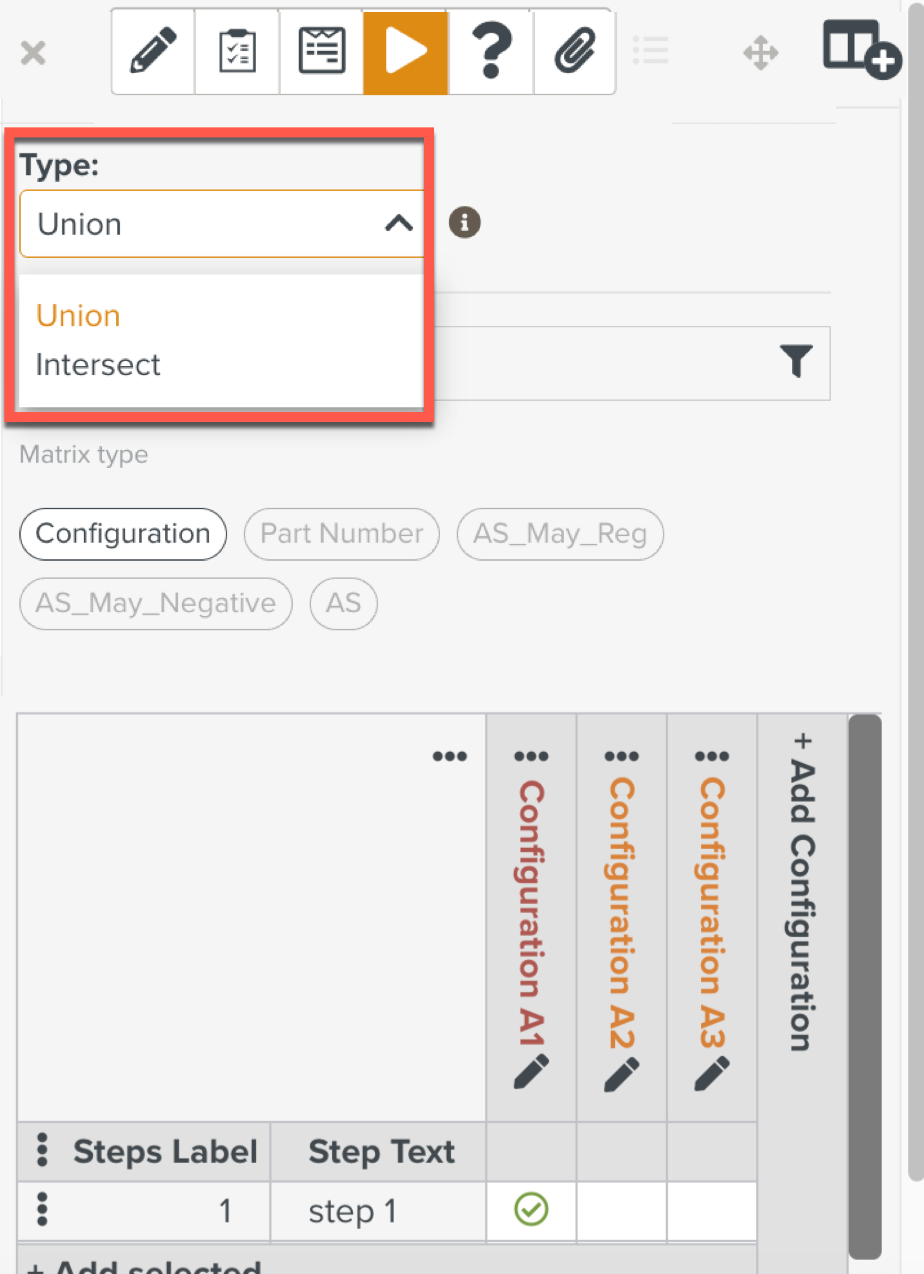Click the info (i) icon next to Type
The image size is (924, 1274).
pos(464,223)
